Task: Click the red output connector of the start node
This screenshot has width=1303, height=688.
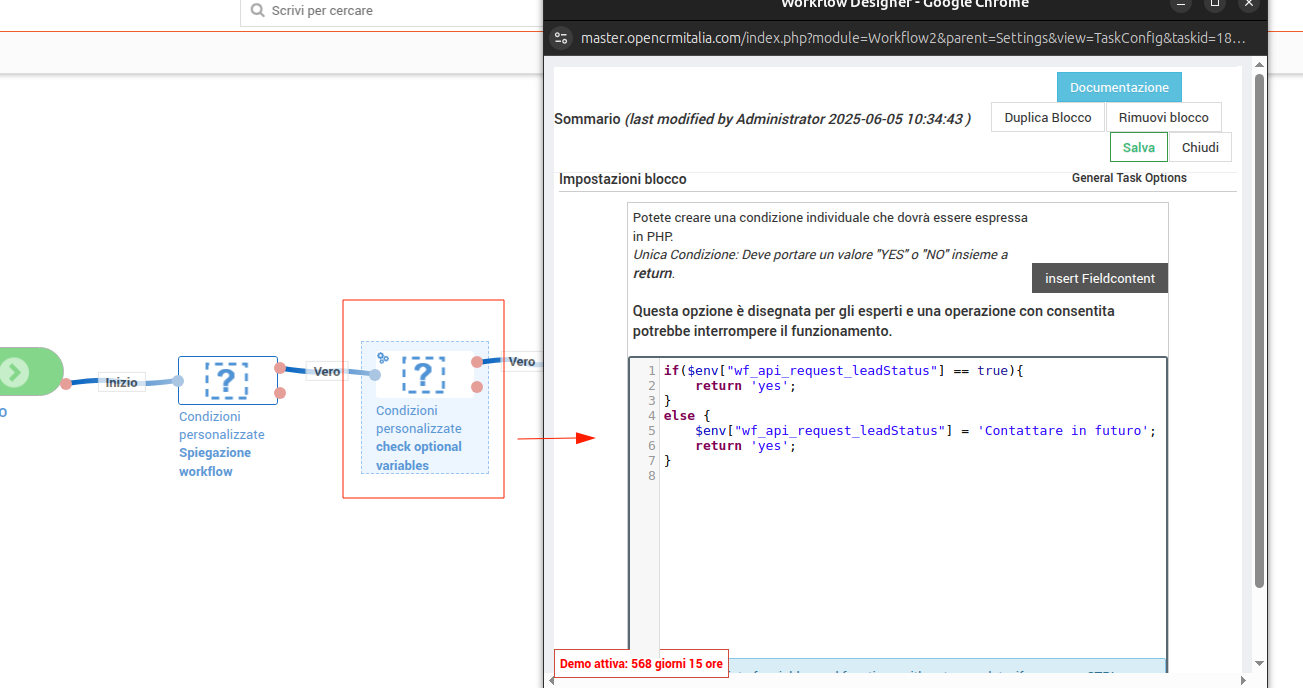Action: [66, 383]
